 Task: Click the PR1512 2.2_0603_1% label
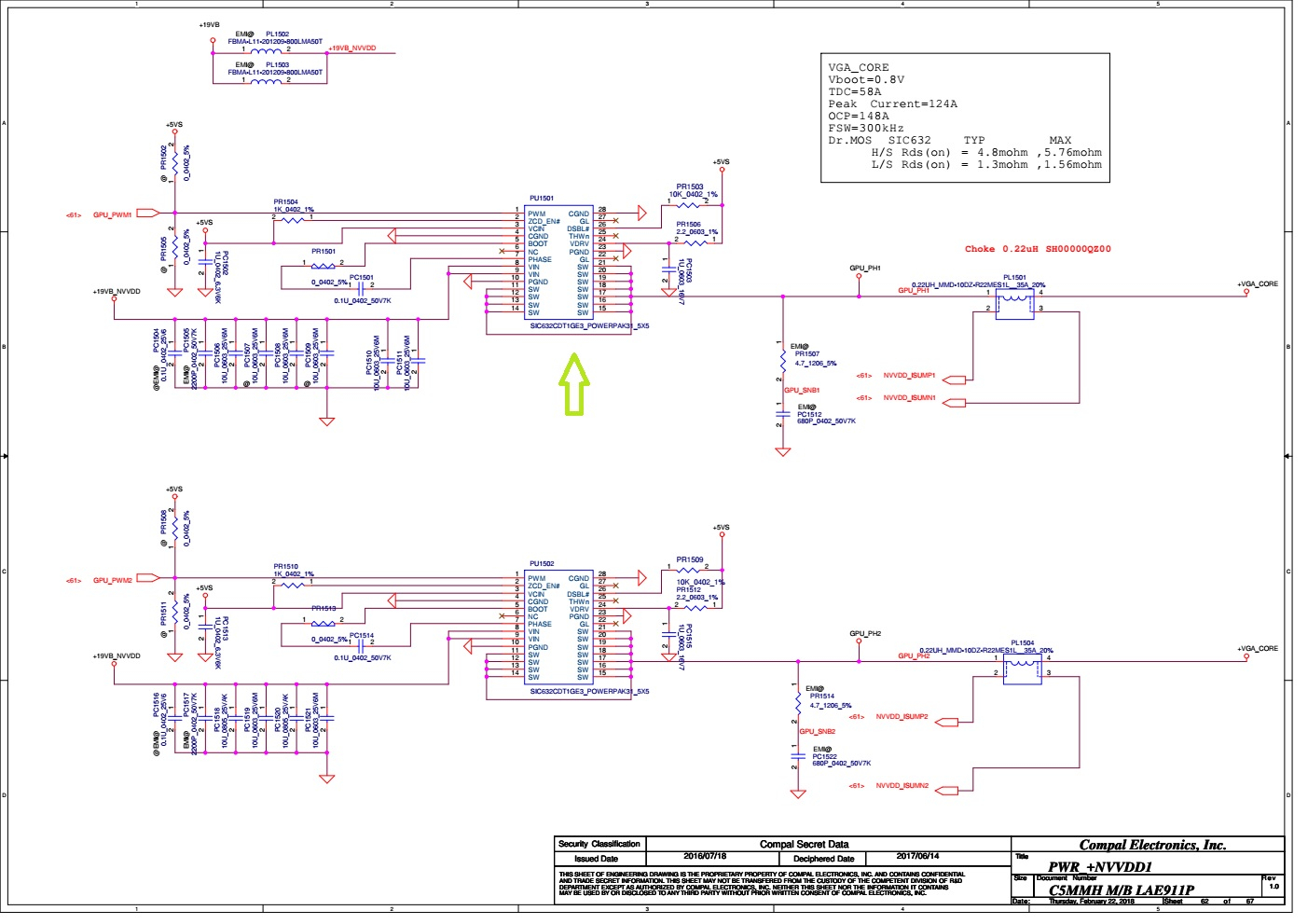[697, 597]
